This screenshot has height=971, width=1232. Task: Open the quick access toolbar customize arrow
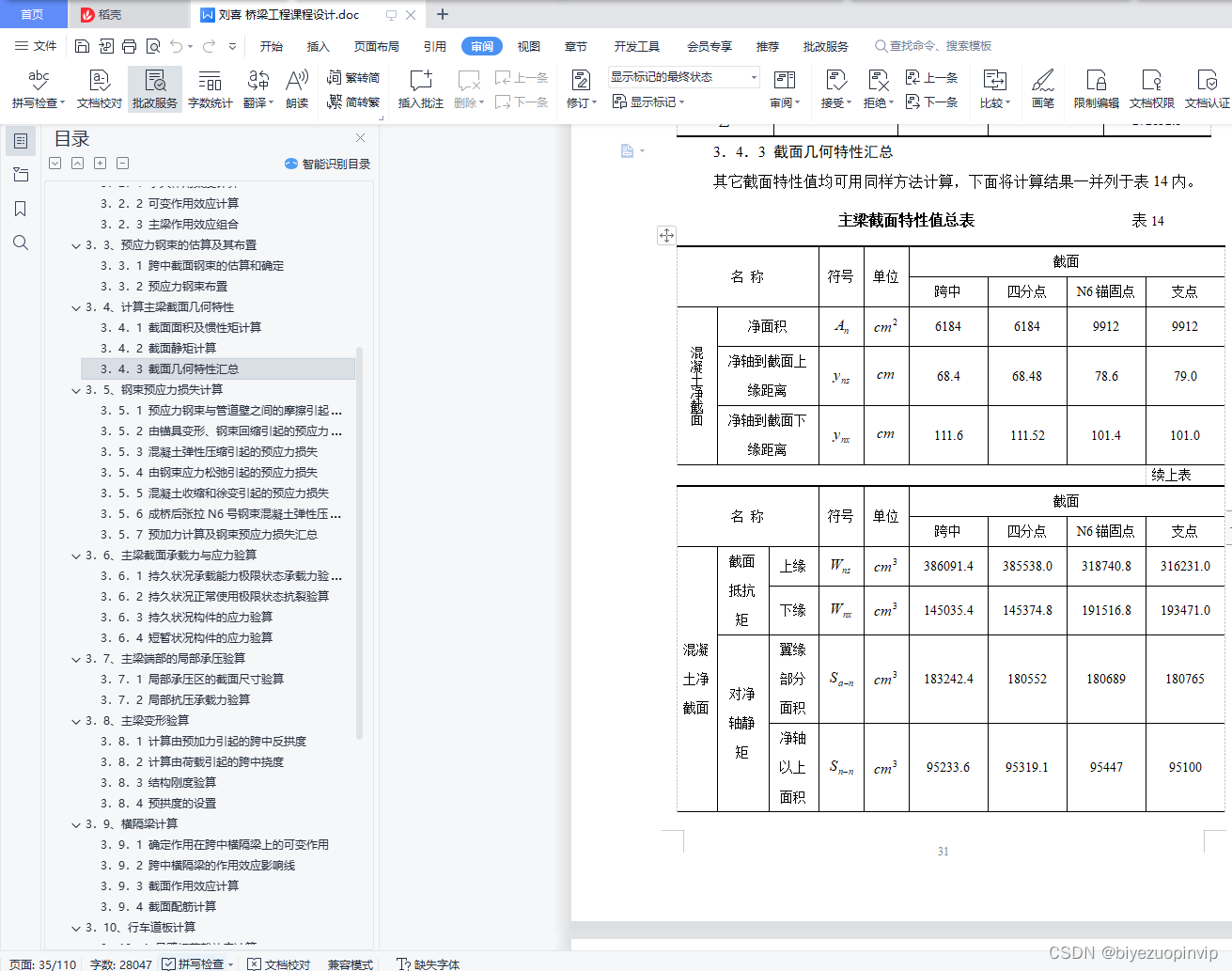pyautogui.click(x=232, y=46)
